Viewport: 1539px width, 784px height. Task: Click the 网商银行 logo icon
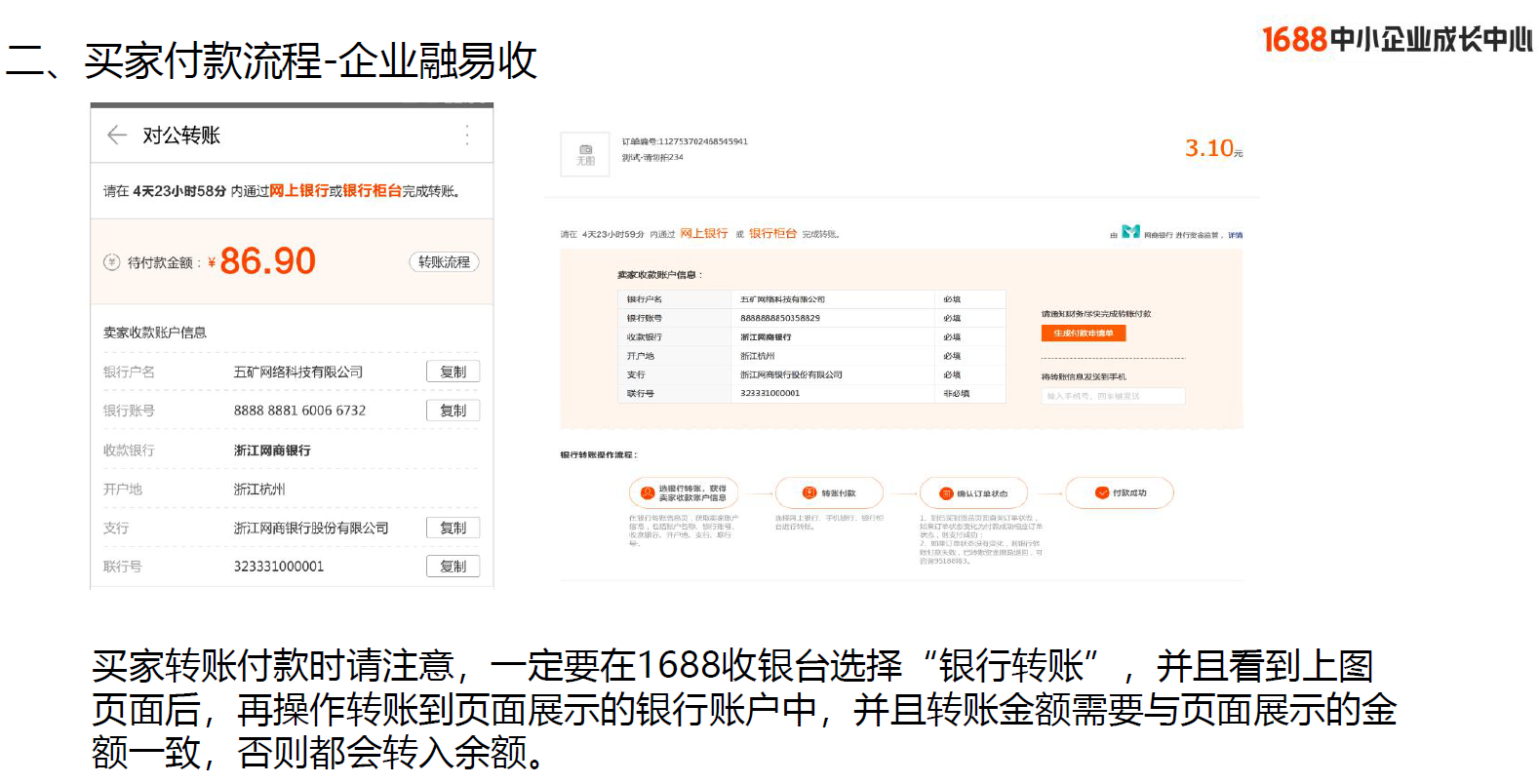click(x=1130, y=232)
